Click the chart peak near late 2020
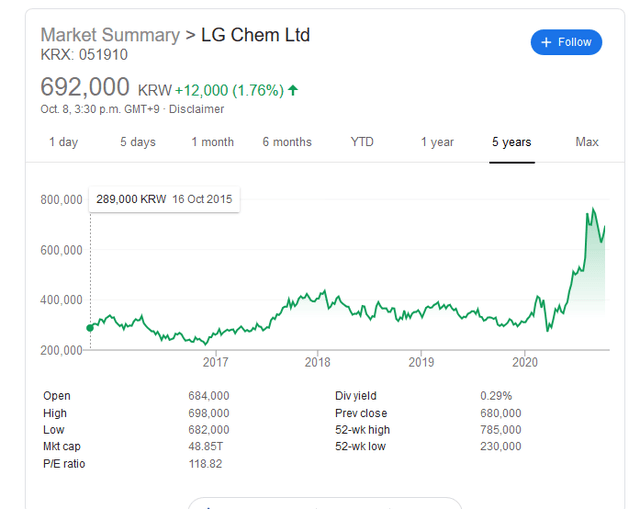Viewport: 640px width, 509px height. coord(593,209)
